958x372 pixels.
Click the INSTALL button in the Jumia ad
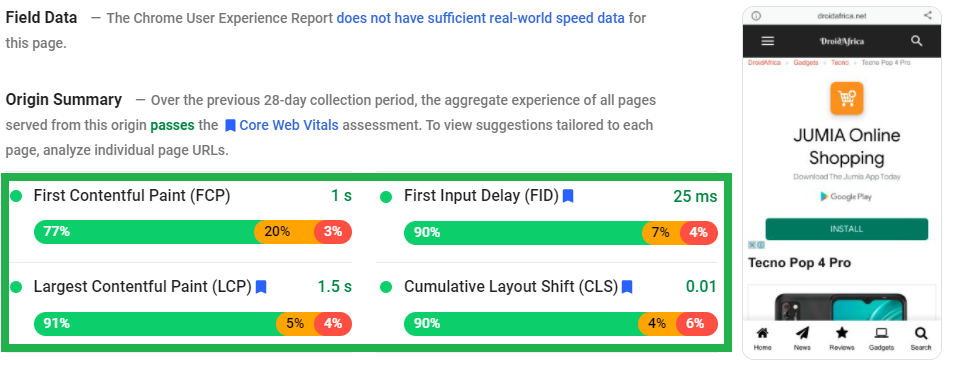click(x=846, y=229)
